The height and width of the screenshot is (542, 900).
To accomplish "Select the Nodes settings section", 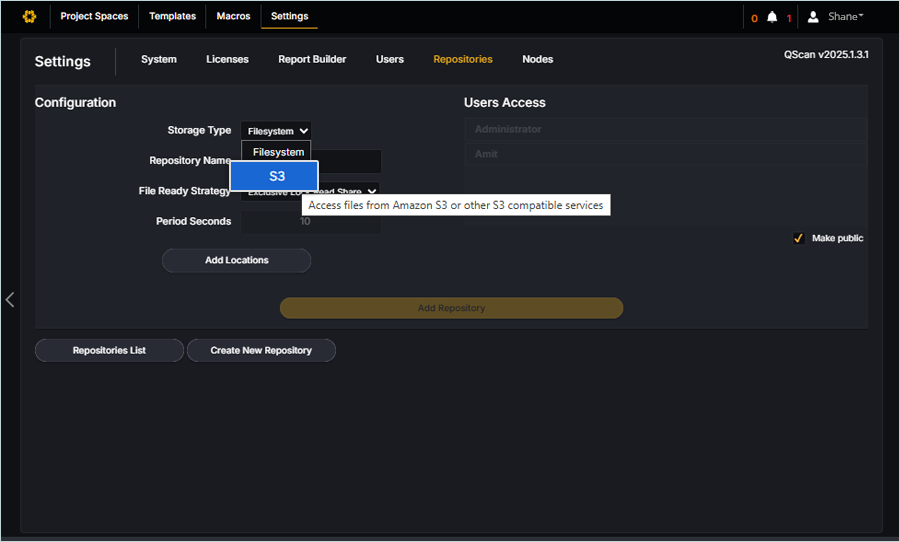I will point(537,60).
